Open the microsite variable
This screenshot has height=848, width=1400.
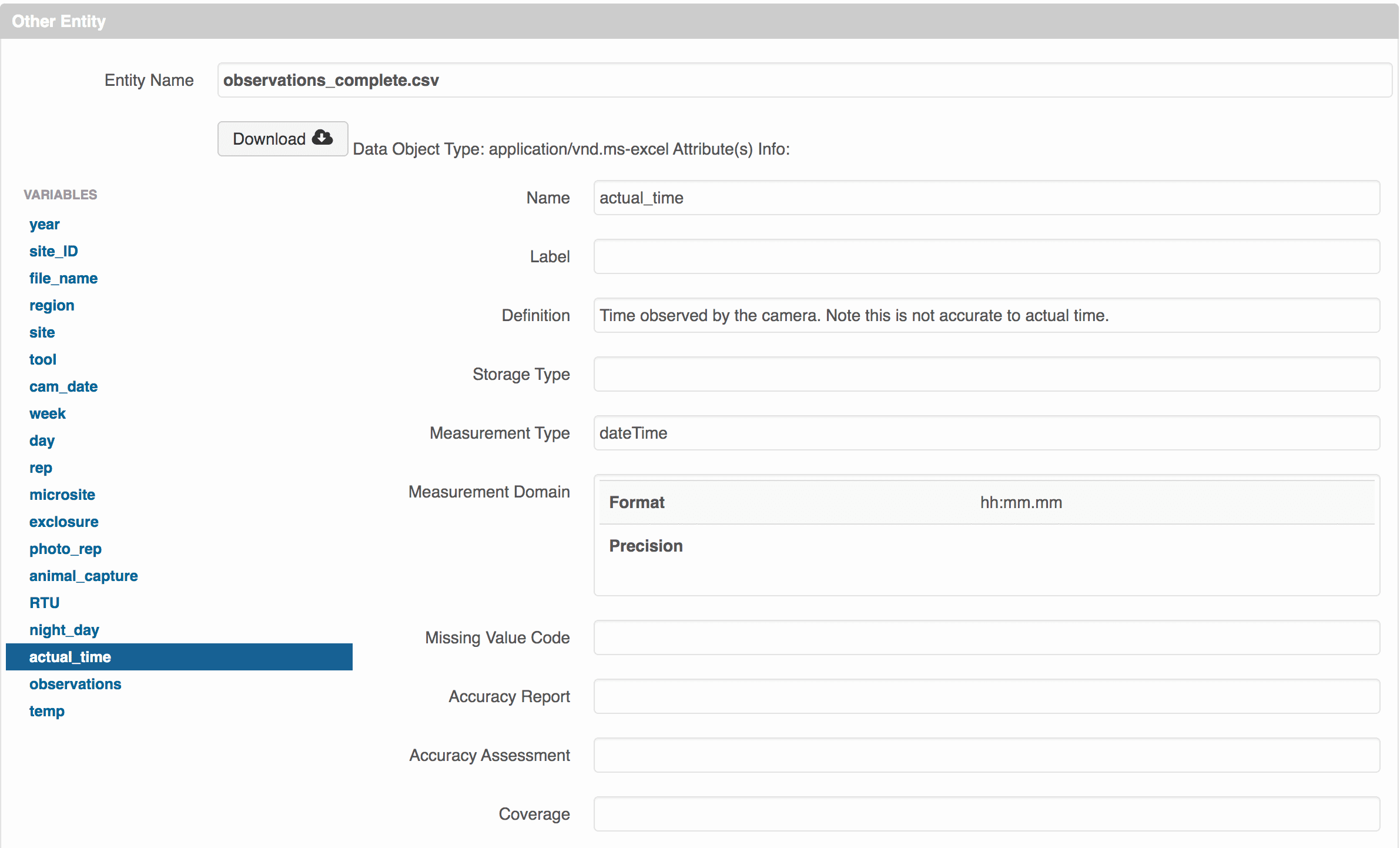pos(62,495)
